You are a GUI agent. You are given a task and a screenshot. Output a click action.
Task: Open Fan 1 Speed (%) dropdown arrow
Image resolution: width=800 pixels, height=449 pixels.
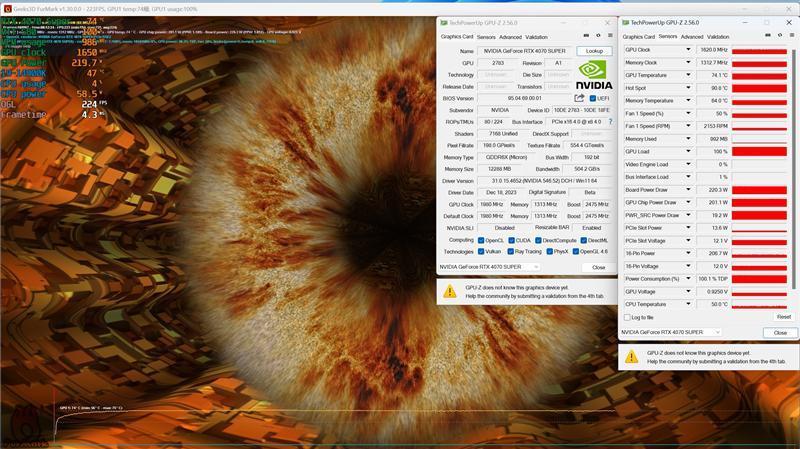688,113
